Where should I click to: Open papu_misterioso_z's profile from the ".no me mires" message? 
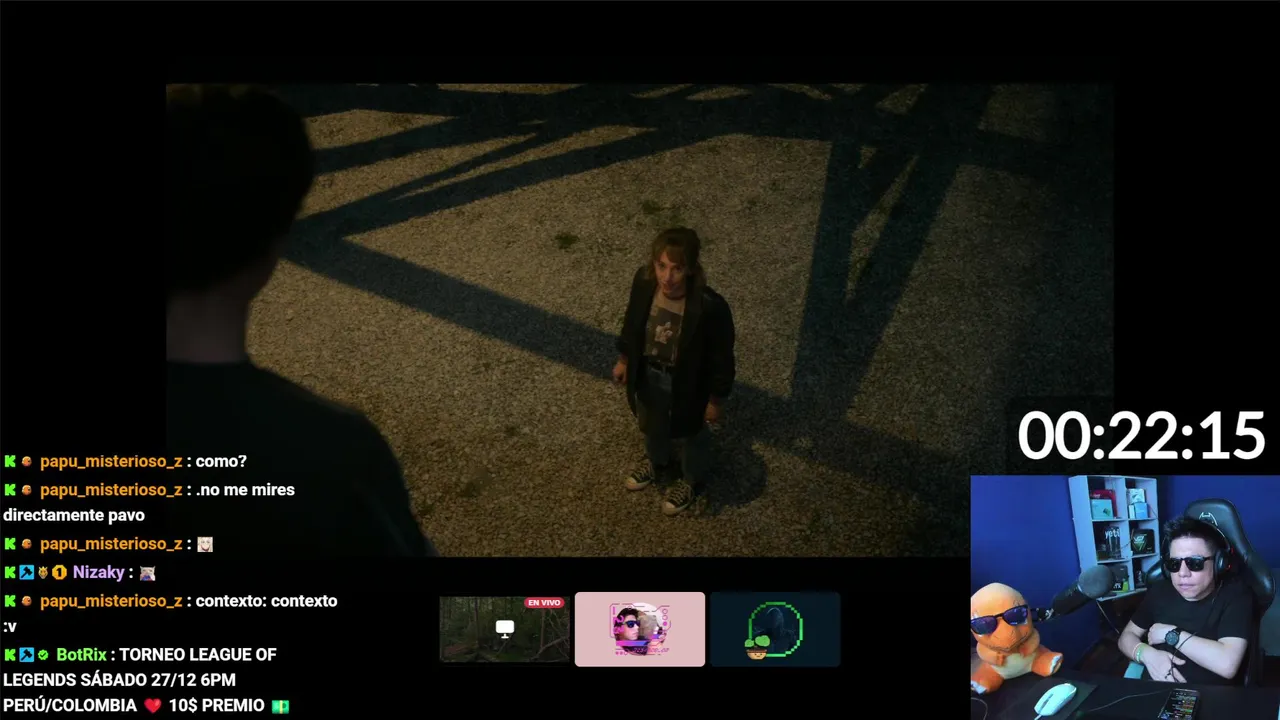111,490
